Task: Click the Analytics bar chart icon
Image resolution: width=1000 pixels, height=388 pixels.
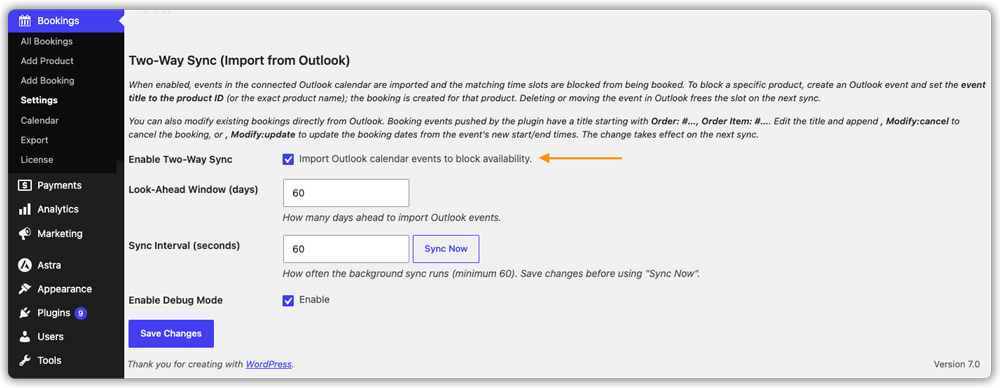Action: pyautogui.click(x=25, y=209)
